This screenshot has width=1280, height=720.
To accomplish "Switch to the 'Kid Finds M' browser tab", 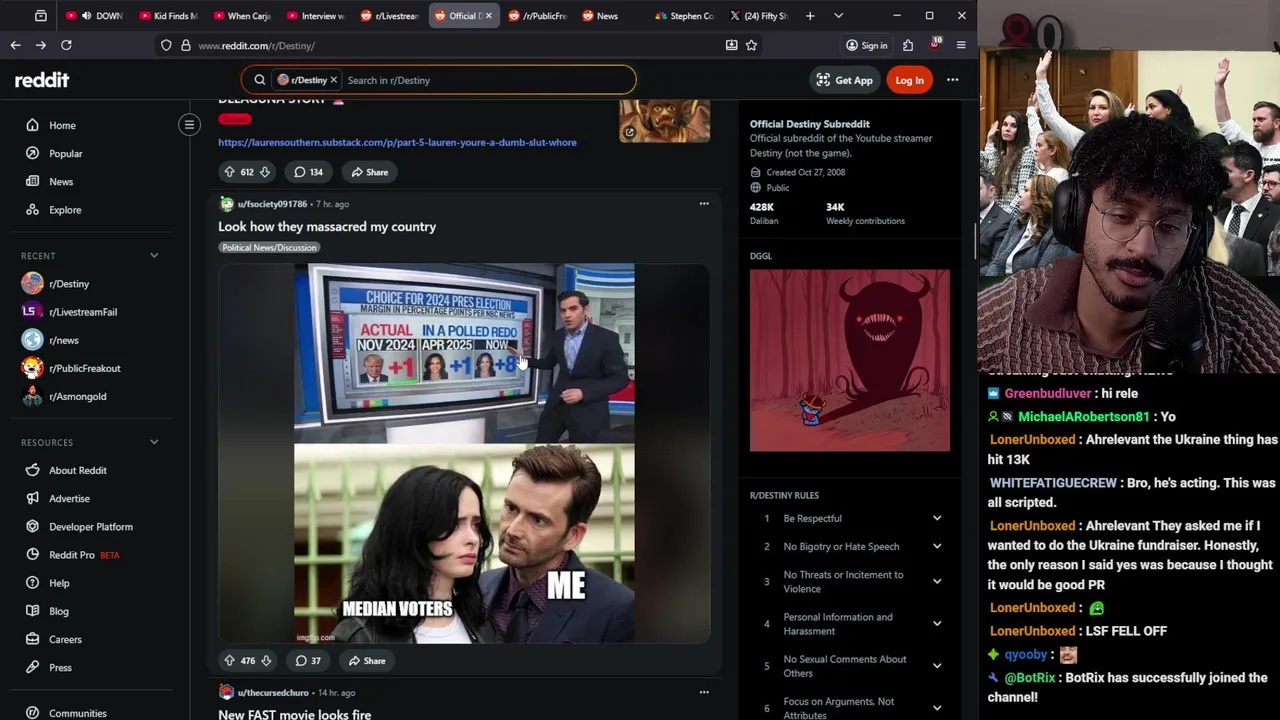I will point(169,16).
